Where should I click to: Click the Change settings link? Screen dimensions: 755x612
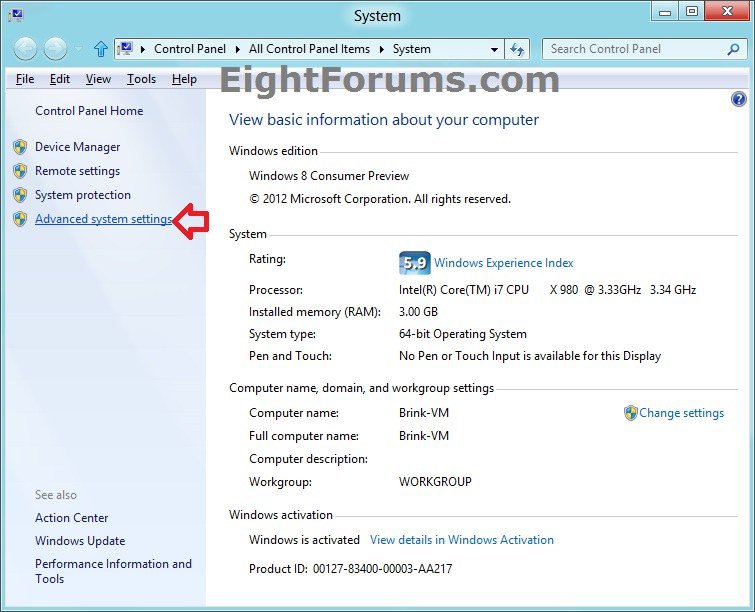tap(681, 413)
